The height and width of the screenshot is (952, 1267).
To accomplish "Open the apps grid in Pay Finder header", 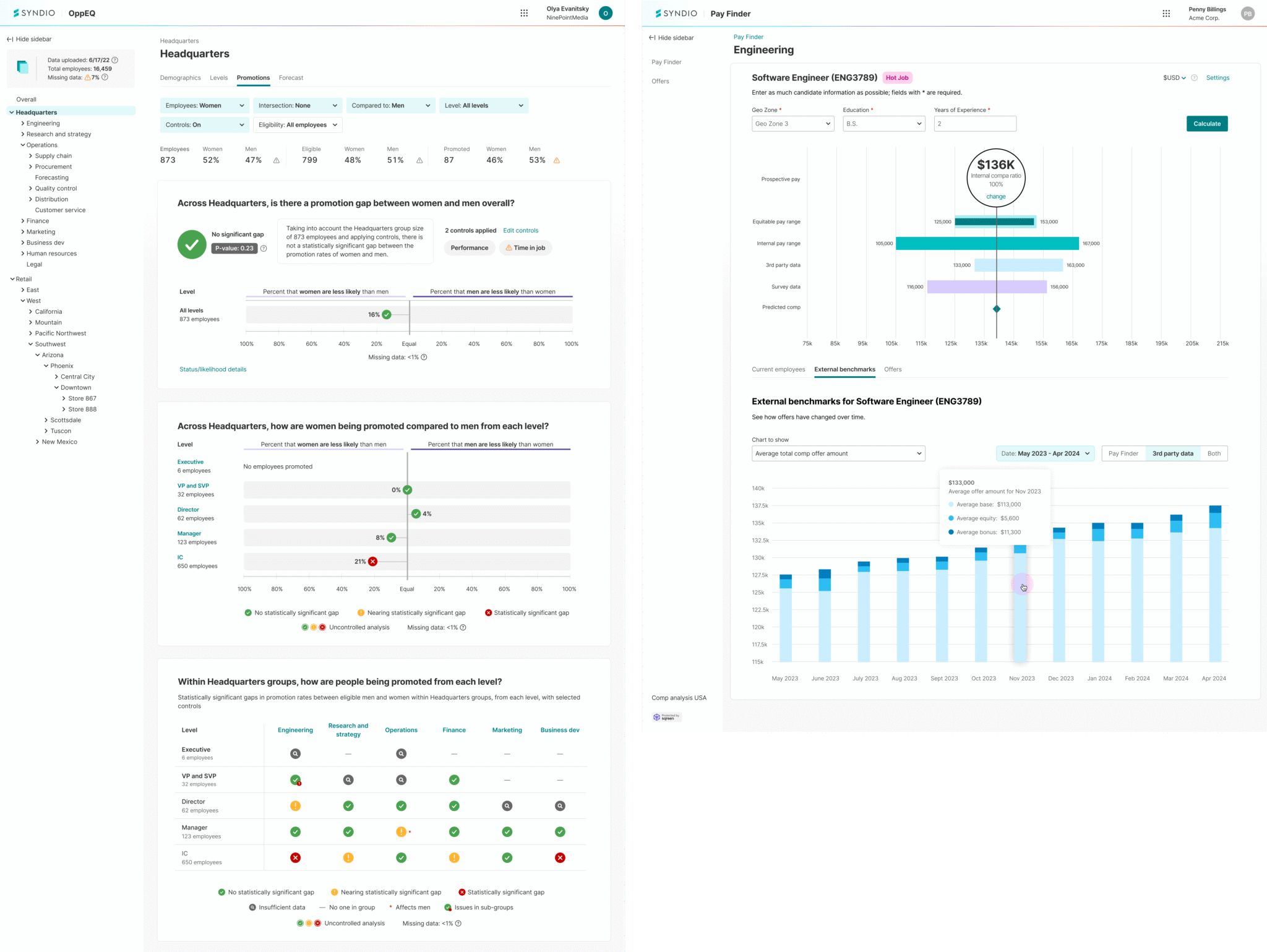I will pos(1166,14).
